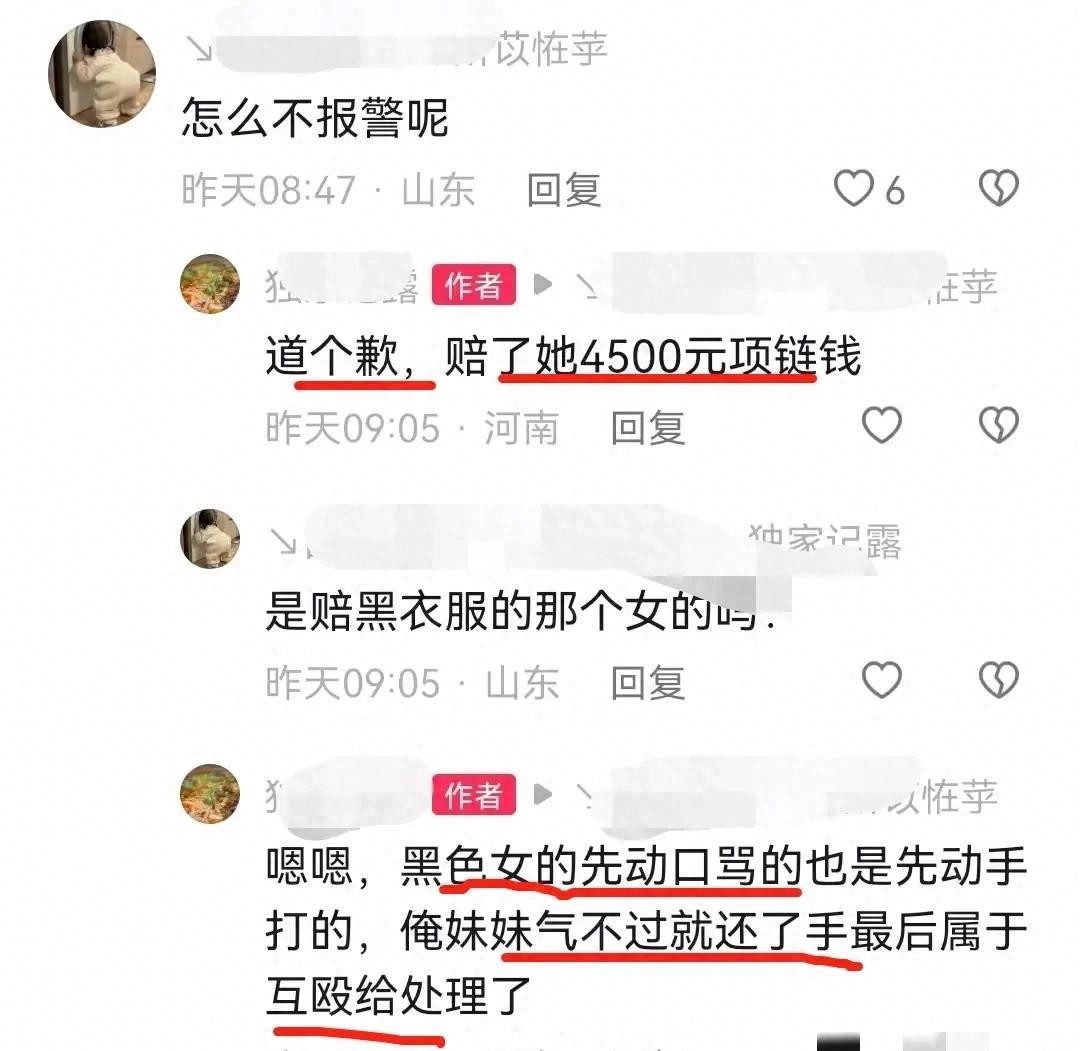Tap reply-arrow triangle after last 作者 badge
Viewport: 1080px width, 1051px height.
[543, 794]
